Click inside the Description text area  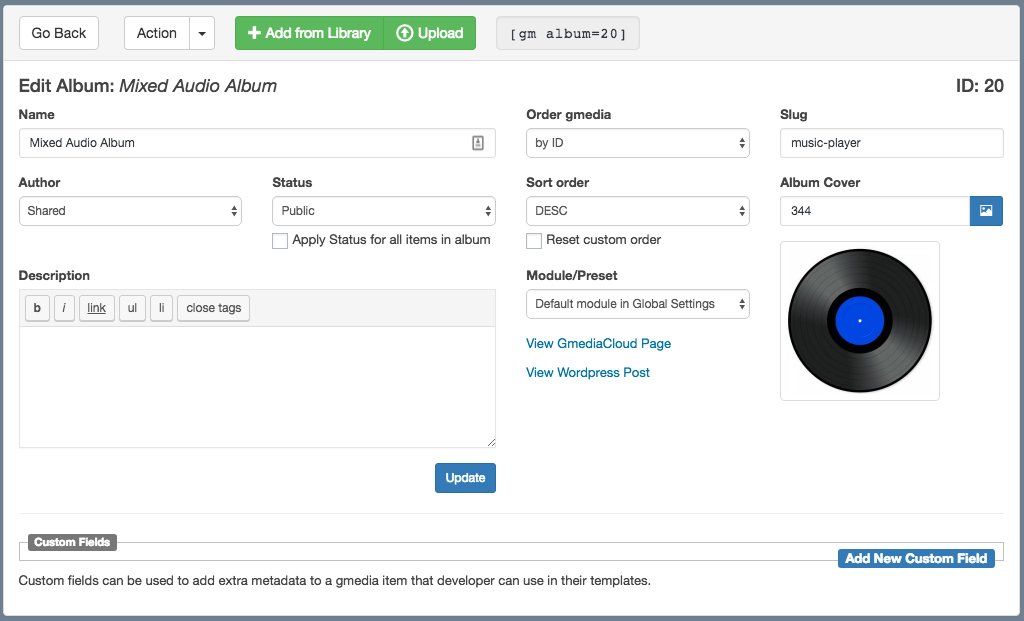[x=257, y=387]
